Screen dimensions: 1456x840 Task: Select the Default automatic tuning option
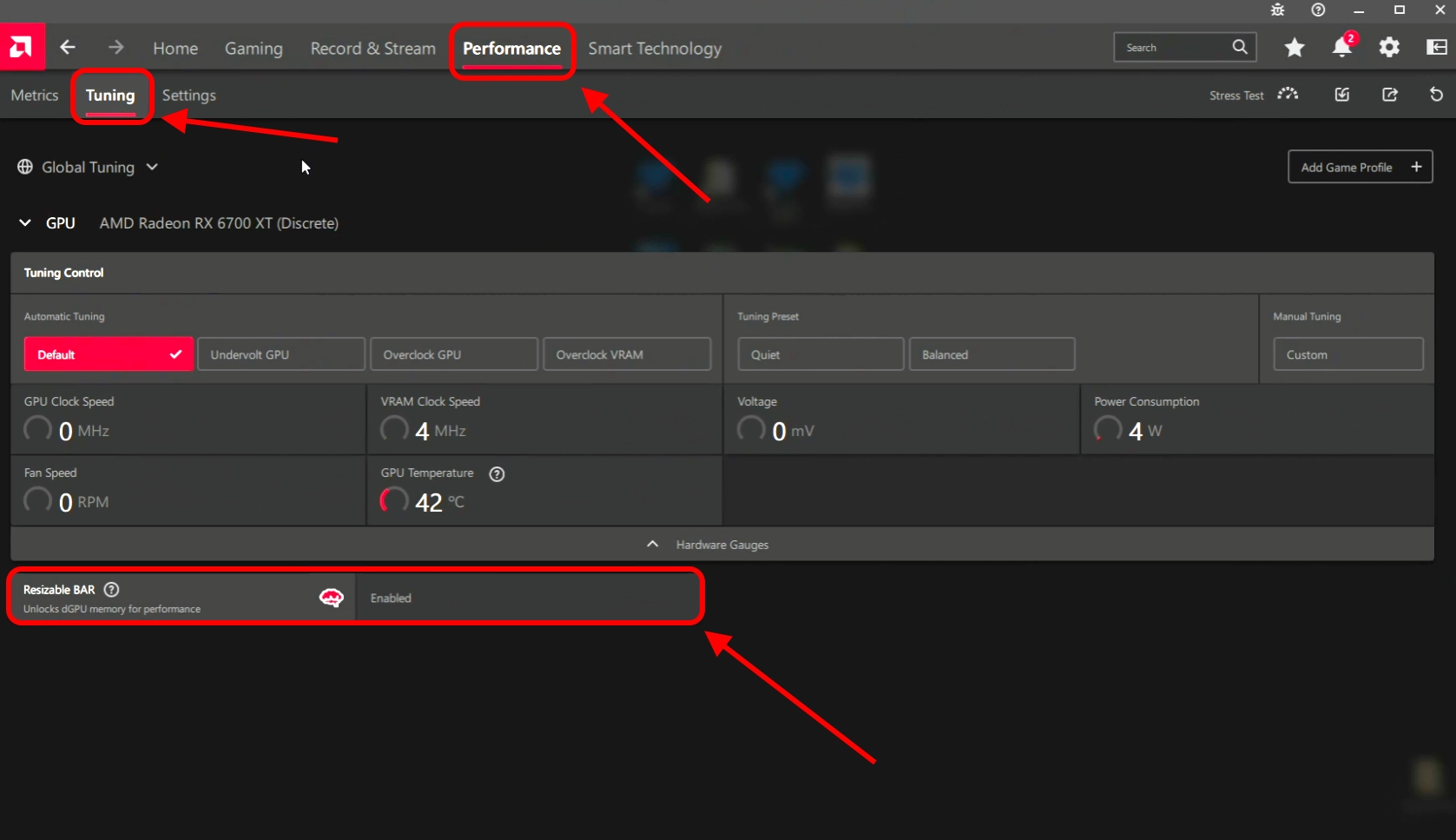tap(109, 354)
